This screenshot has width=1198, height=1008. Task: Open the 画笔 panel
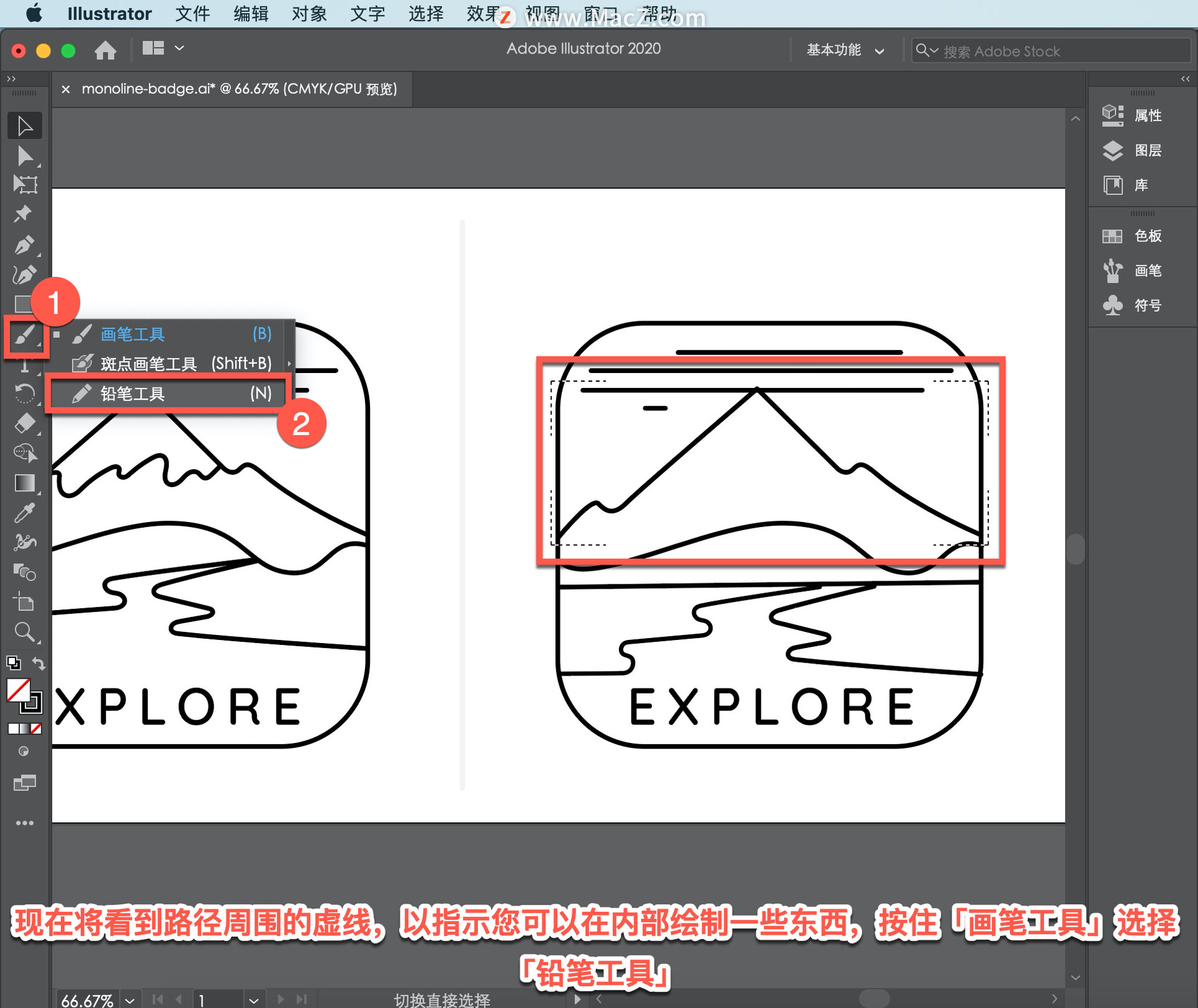coord(1132,271)
